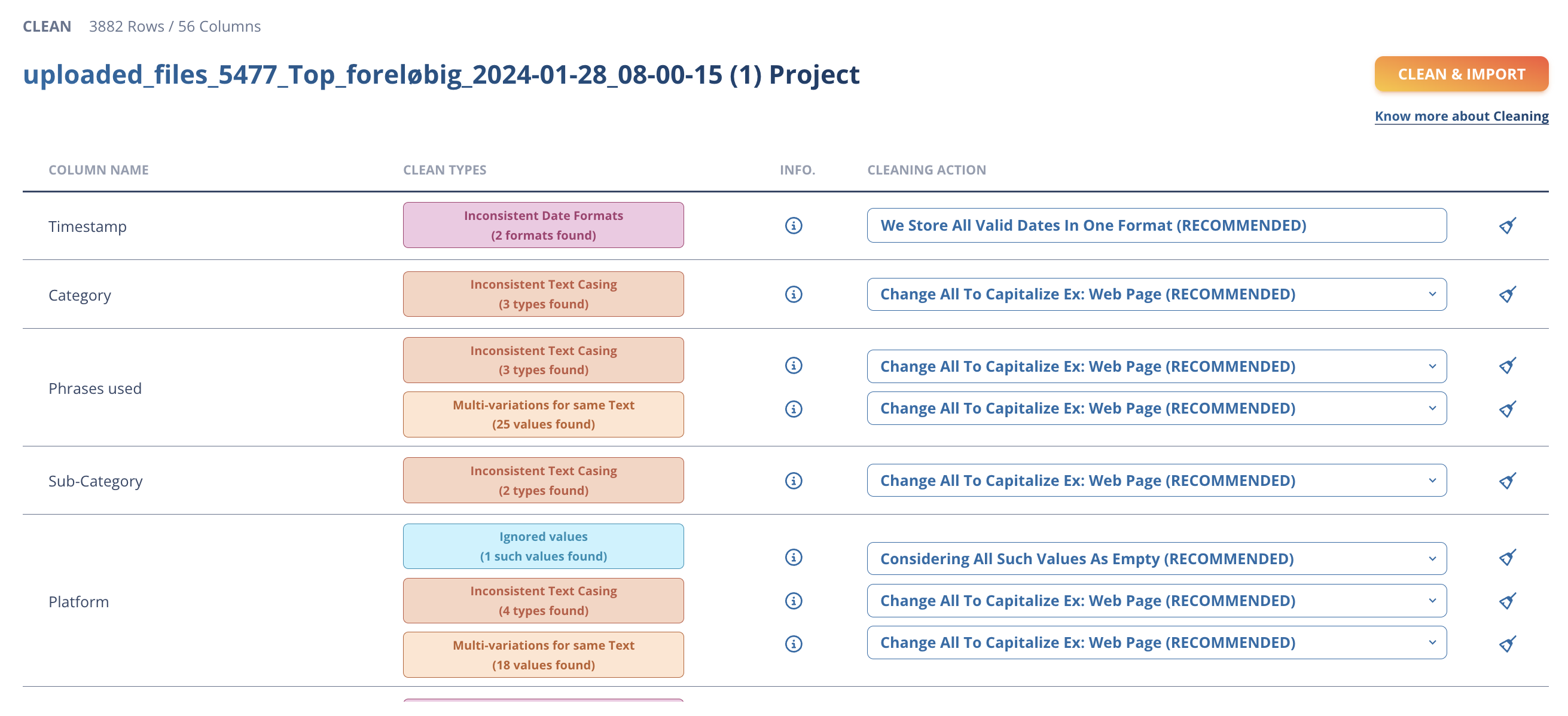Click info icon for Platform text casing
This screenshot has height=716, width=1568.
pyautogui.click(x=793, y=601)
